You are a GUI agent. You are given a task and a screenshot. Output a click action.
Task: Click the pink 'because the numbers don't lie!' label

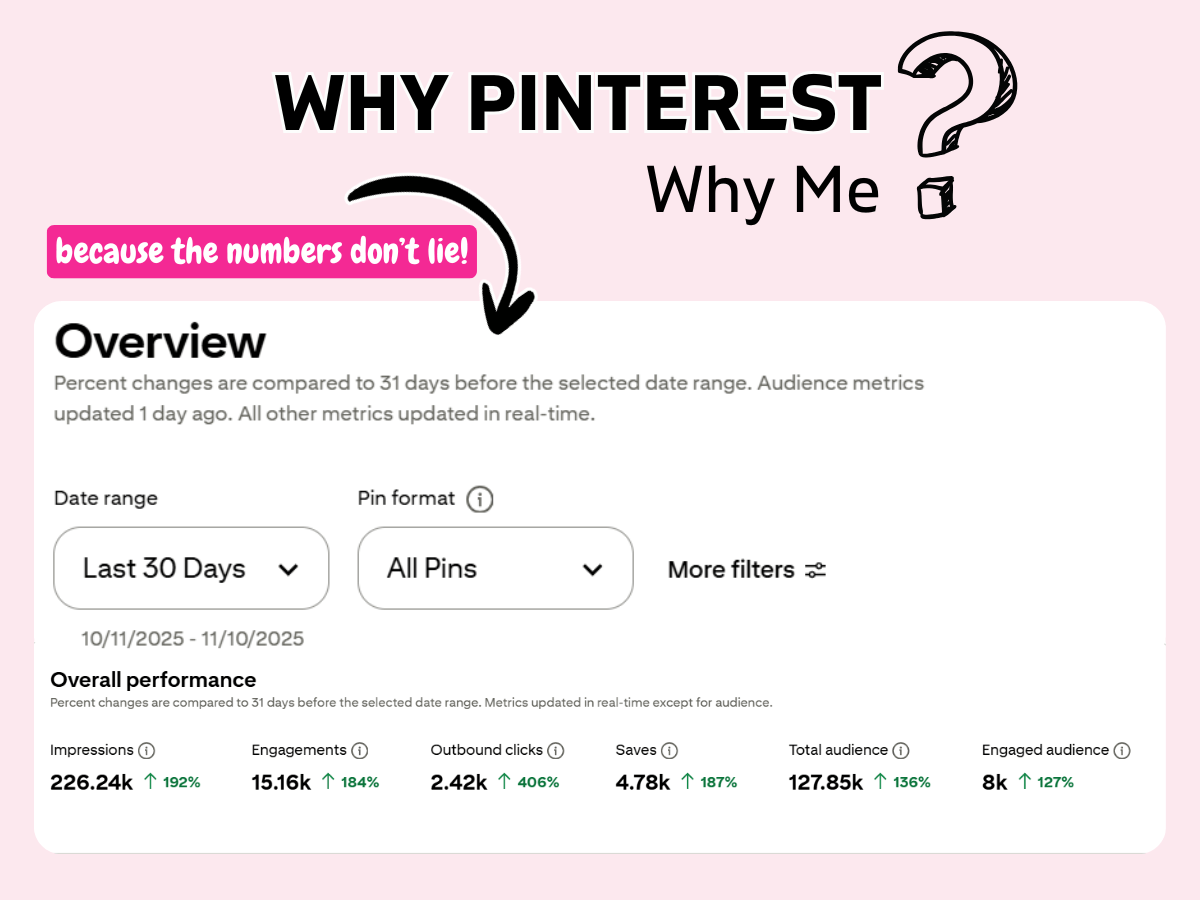point(262,252)
